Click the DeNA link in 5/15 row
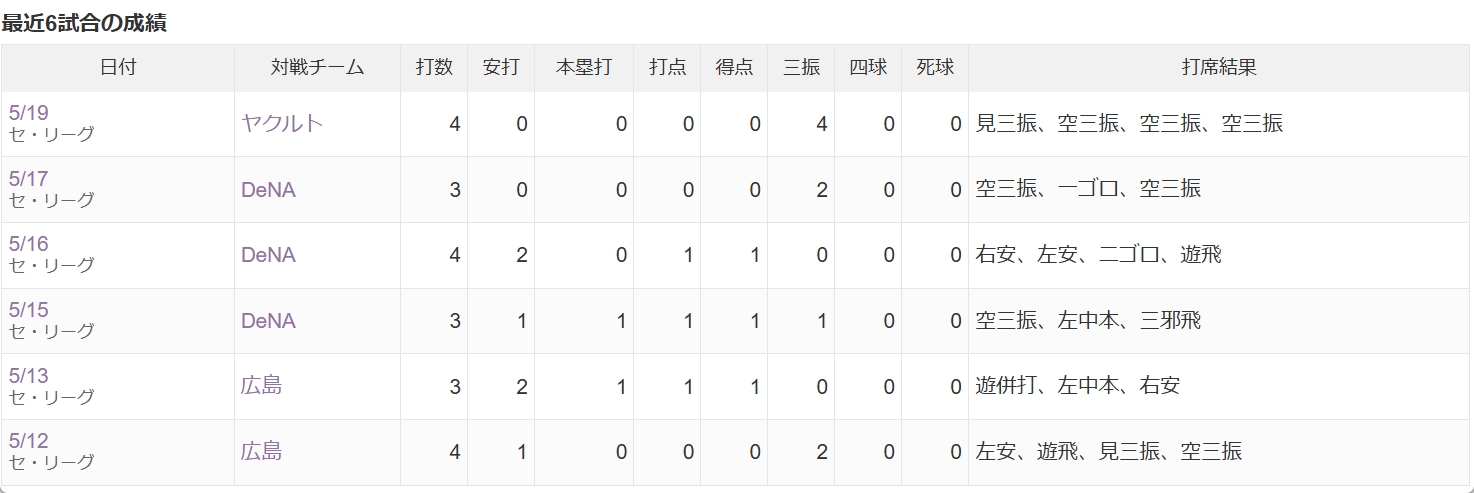1474x493 pixels. pyautogui.click(x=268, y=321)
